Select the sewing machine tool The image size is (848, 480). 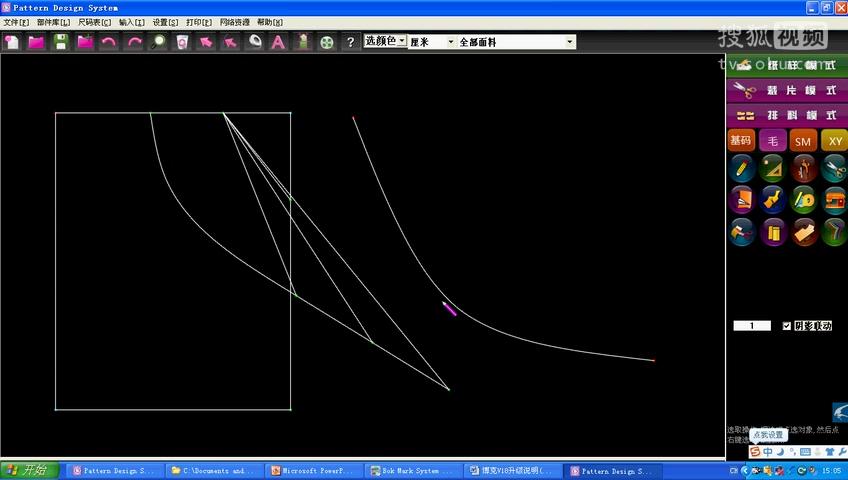[x=834, y=200]
